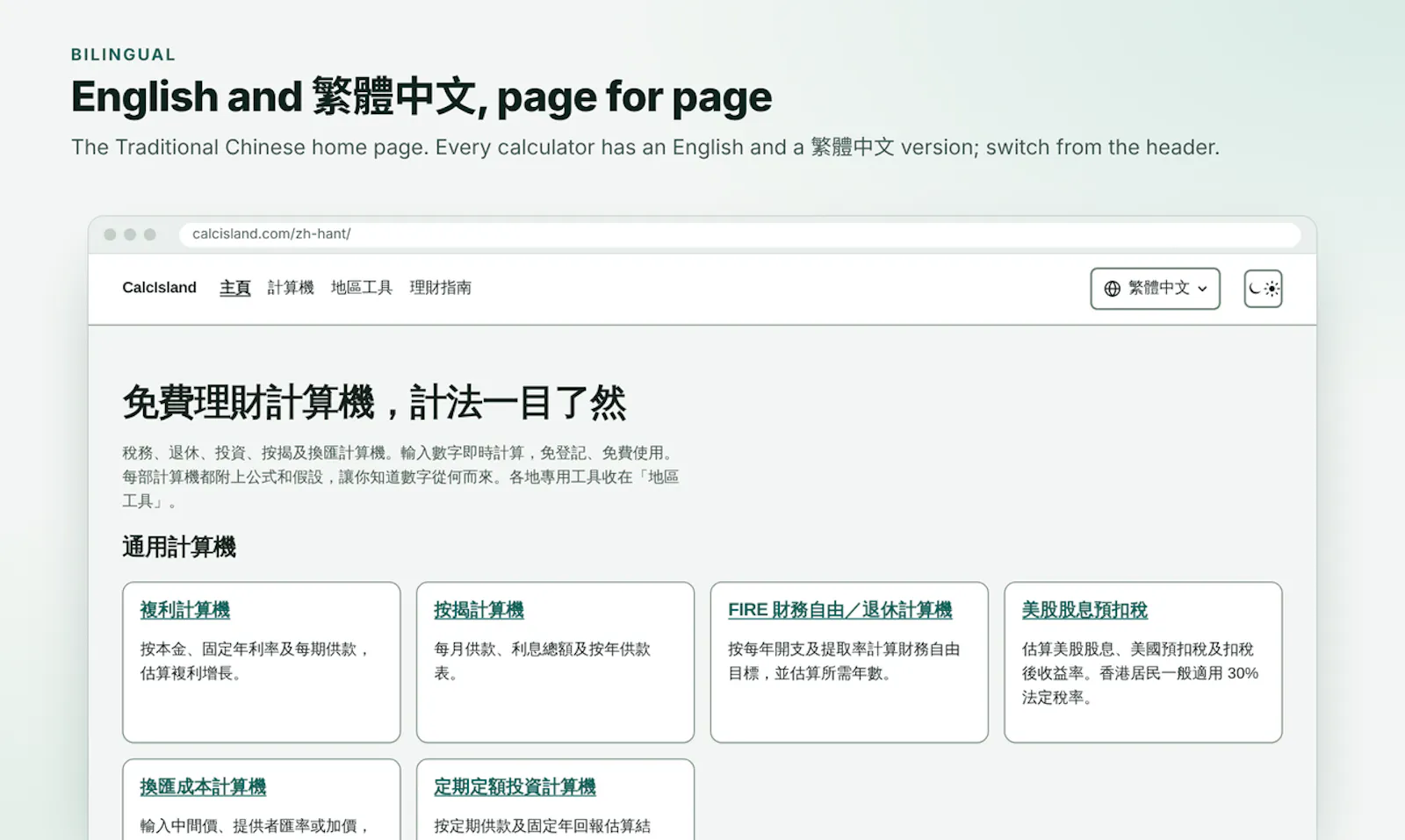Toggle the dark/light theme button
The height and width of the screenshot is (840, 1405).
1263,288
